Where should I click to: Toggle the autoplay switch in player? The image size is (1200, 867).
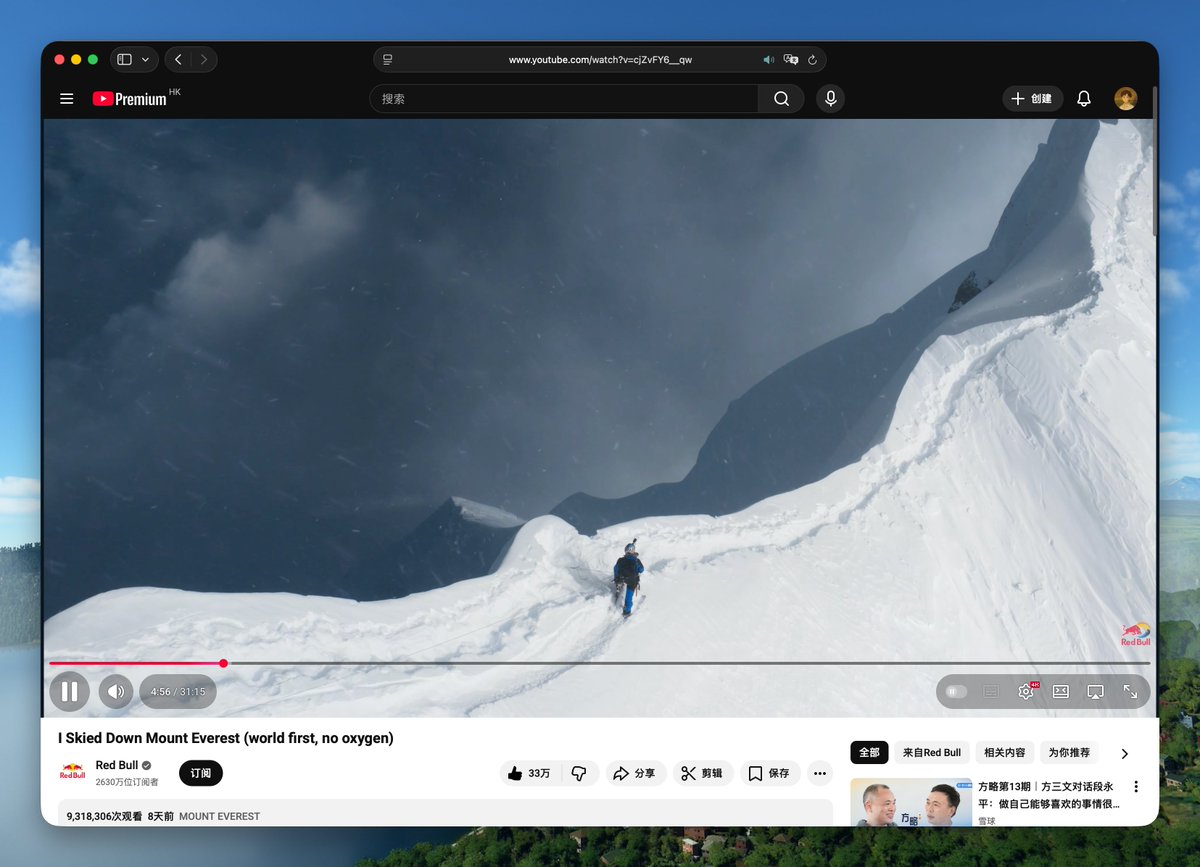click(956, 691)
